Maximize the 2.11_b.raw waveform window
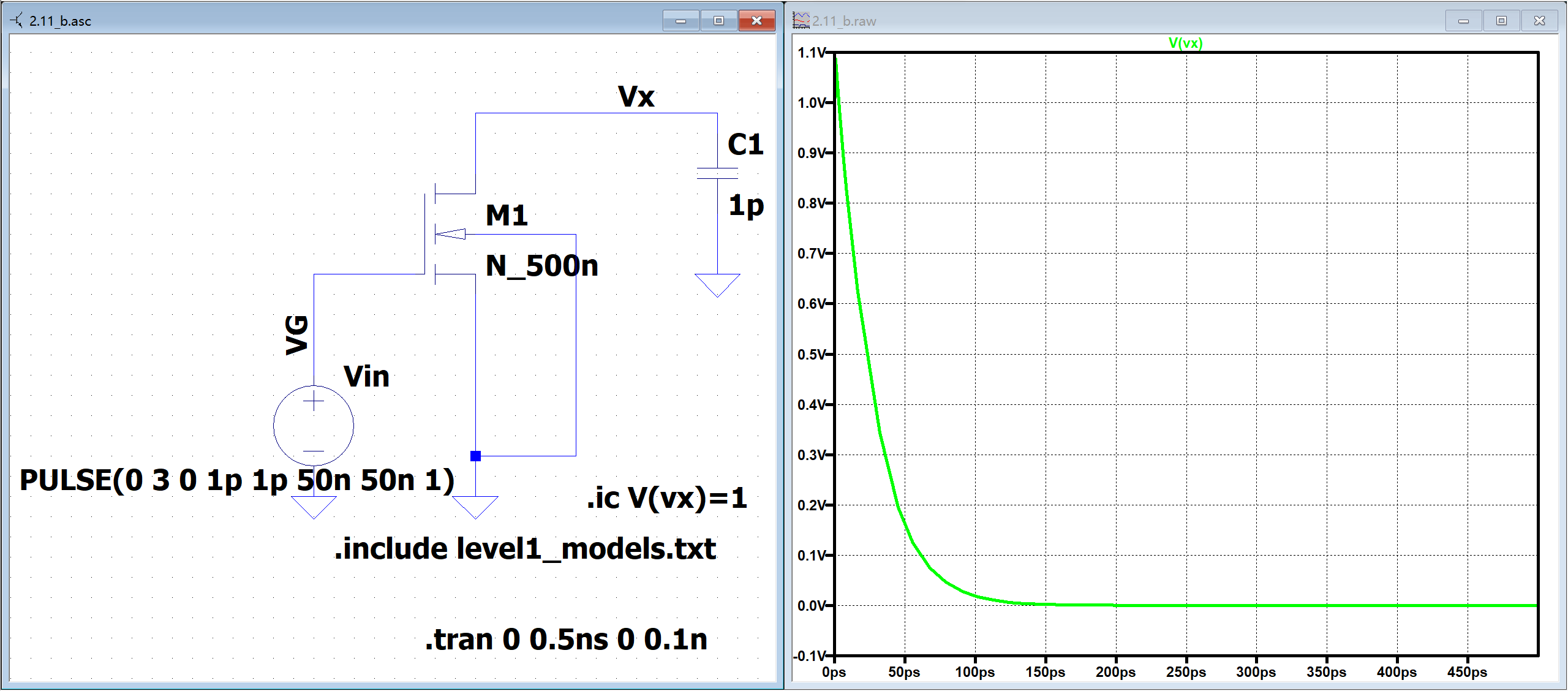 click(1501, 21)
